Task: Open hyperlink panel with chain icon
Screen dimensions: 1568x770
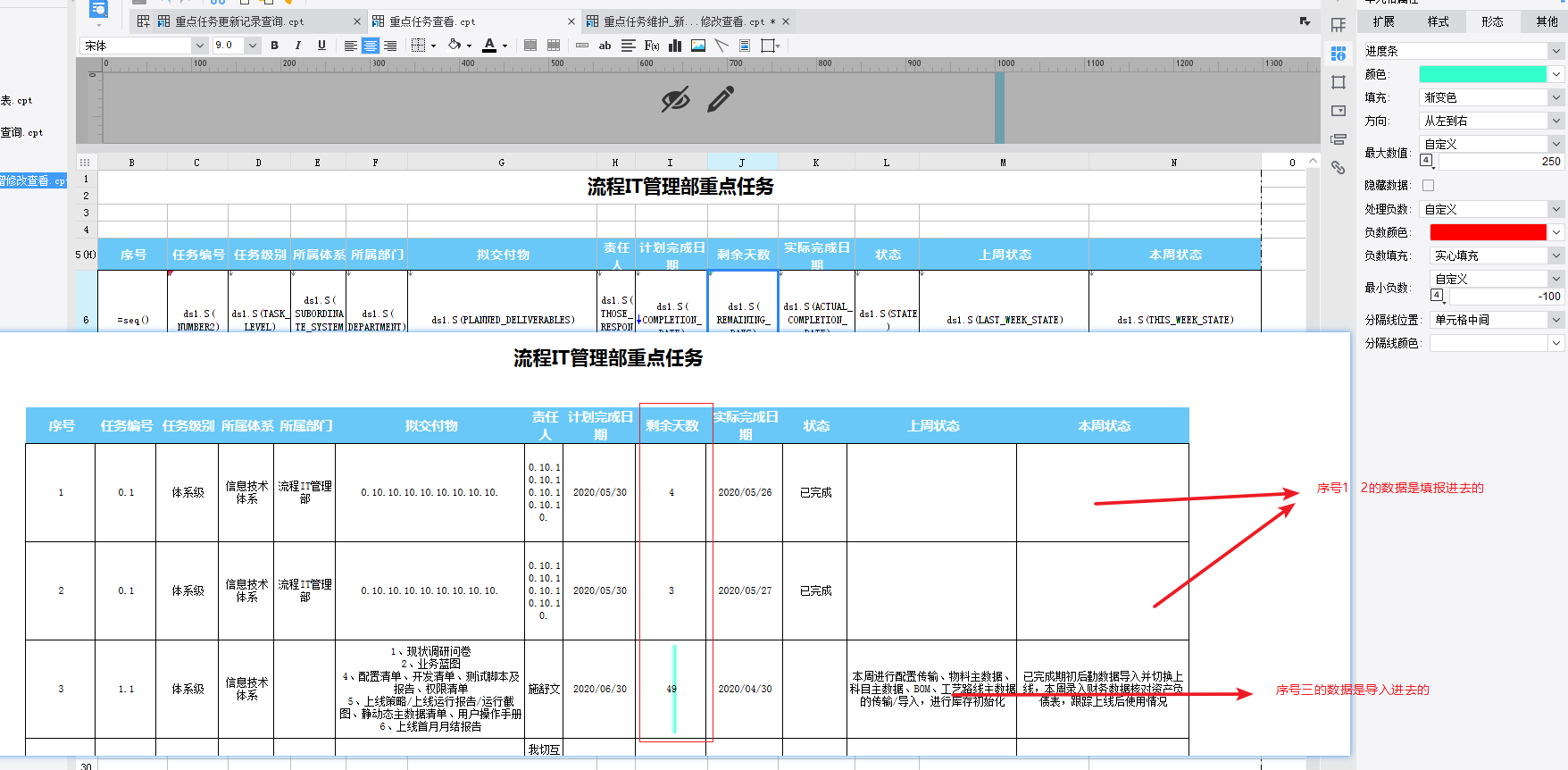Action: 1338,167
